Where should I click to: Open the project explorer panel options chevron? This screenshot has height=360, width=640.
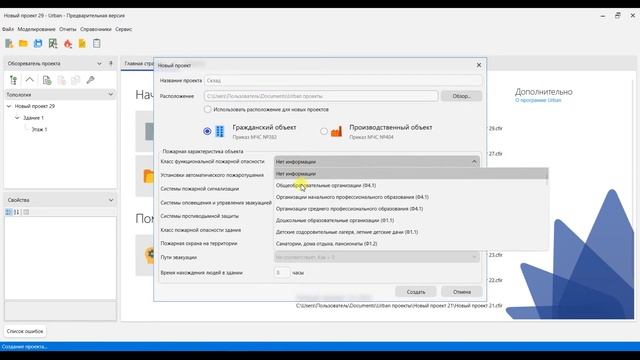pos(99,63)
